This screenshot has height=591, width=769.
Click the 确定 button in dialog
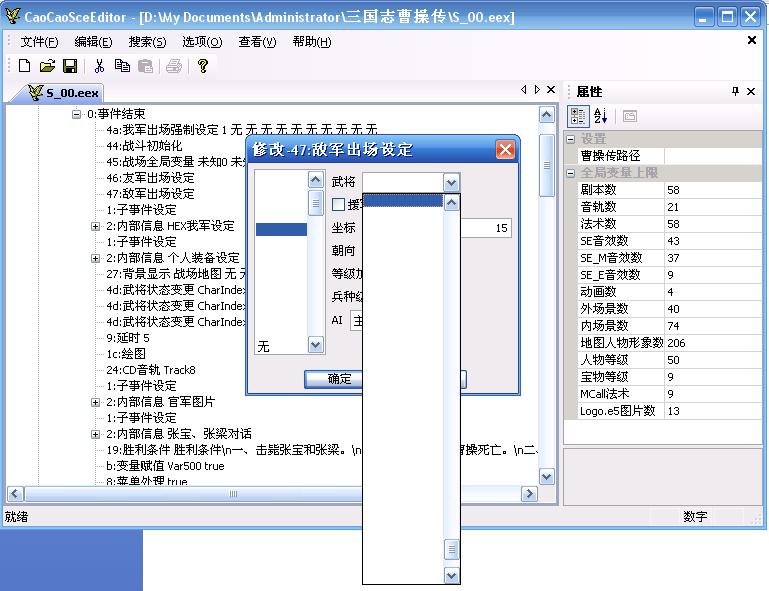(340, 378)
